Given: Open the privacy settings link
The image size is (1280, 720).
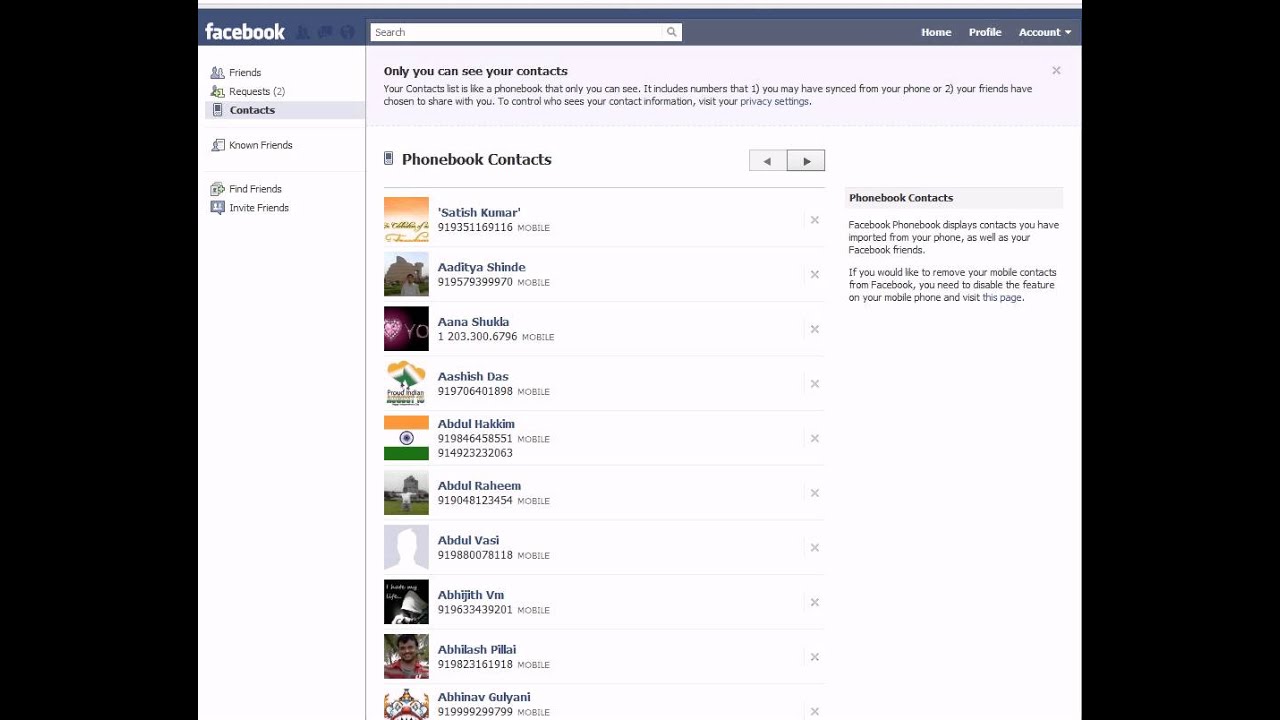Looking at the screenshot, I should point(774,101).
